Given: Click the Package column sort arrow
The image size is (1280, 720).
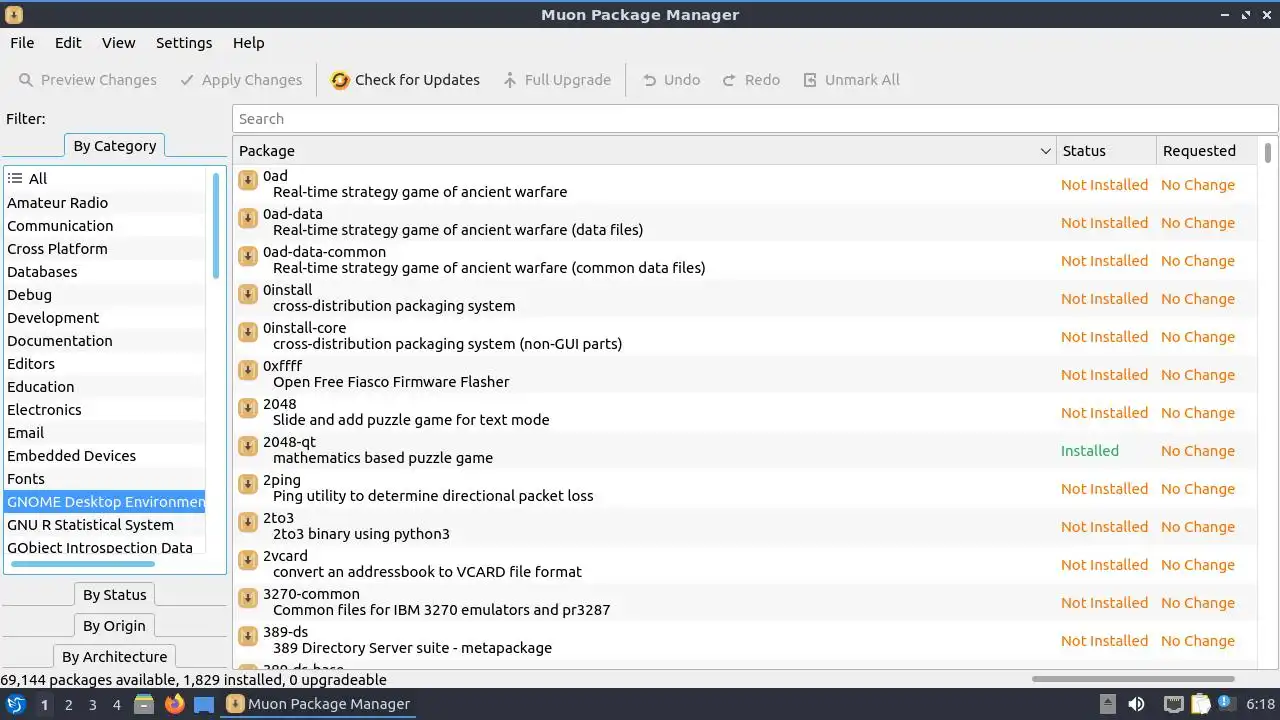Looking at the screenshot, I should click(1046, 151).
